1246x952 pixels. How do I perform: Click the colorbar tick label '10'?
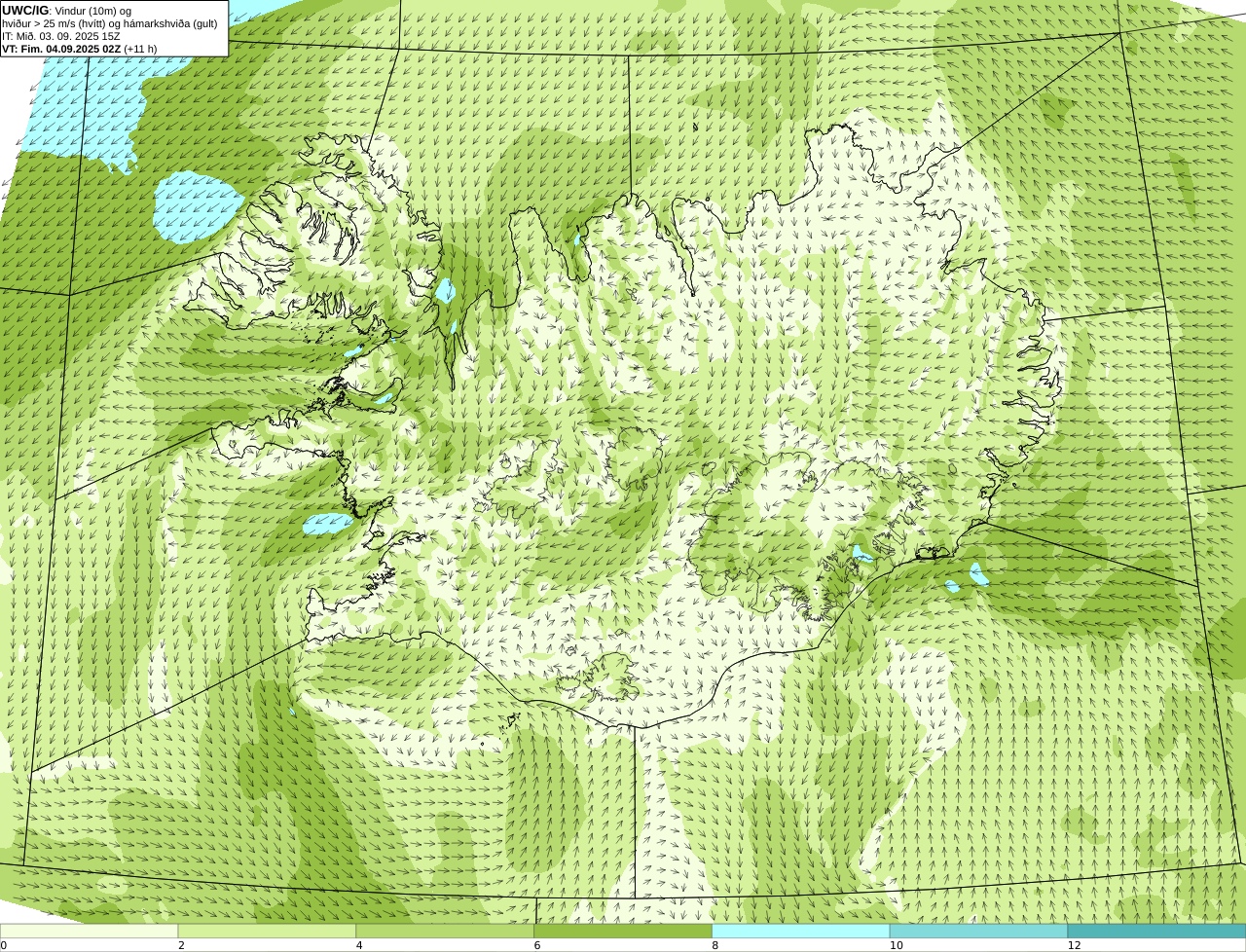(896, 945)
